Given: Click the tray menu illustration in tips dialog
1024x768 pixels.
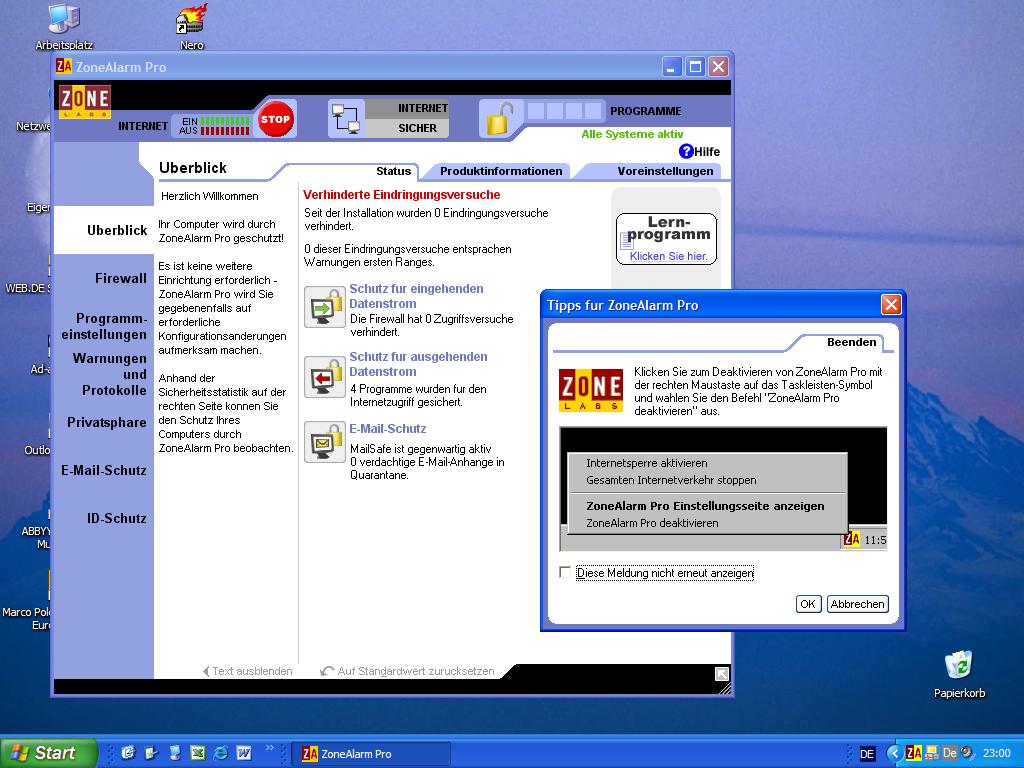Looking at the screenshot, I should [723, 489].
